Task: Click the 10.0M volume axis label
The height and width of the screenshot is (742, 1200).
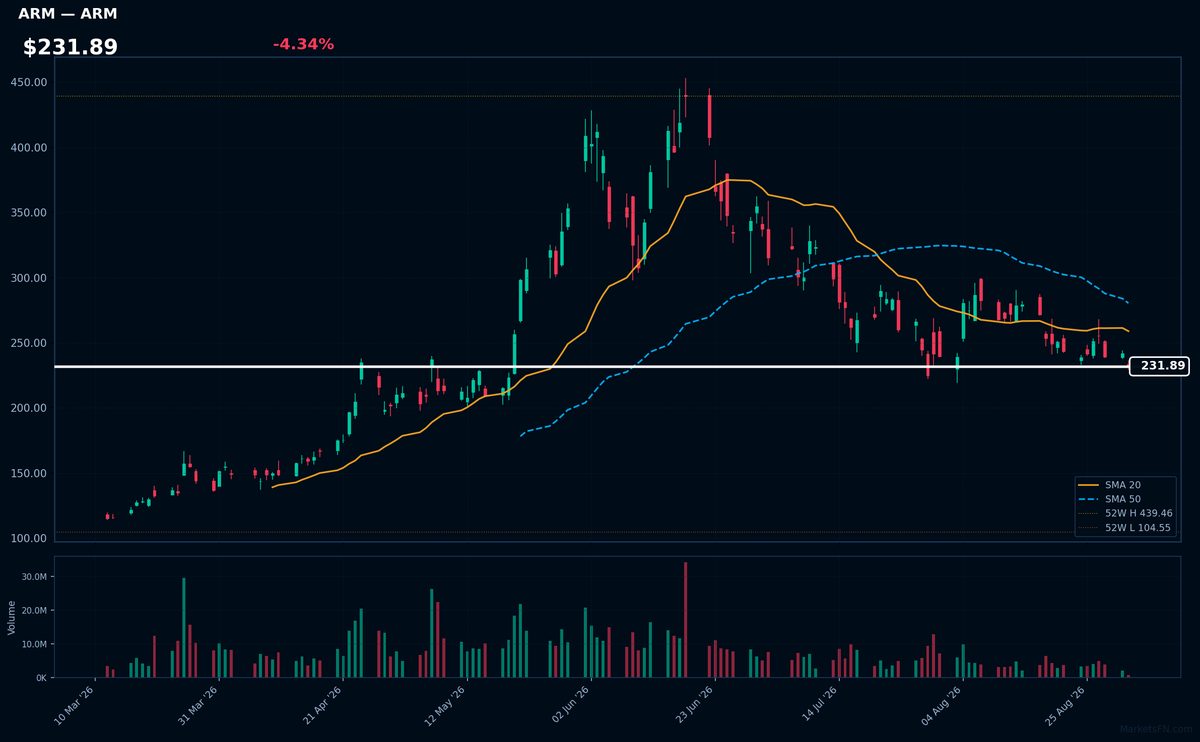Action: tap(34, 644)
